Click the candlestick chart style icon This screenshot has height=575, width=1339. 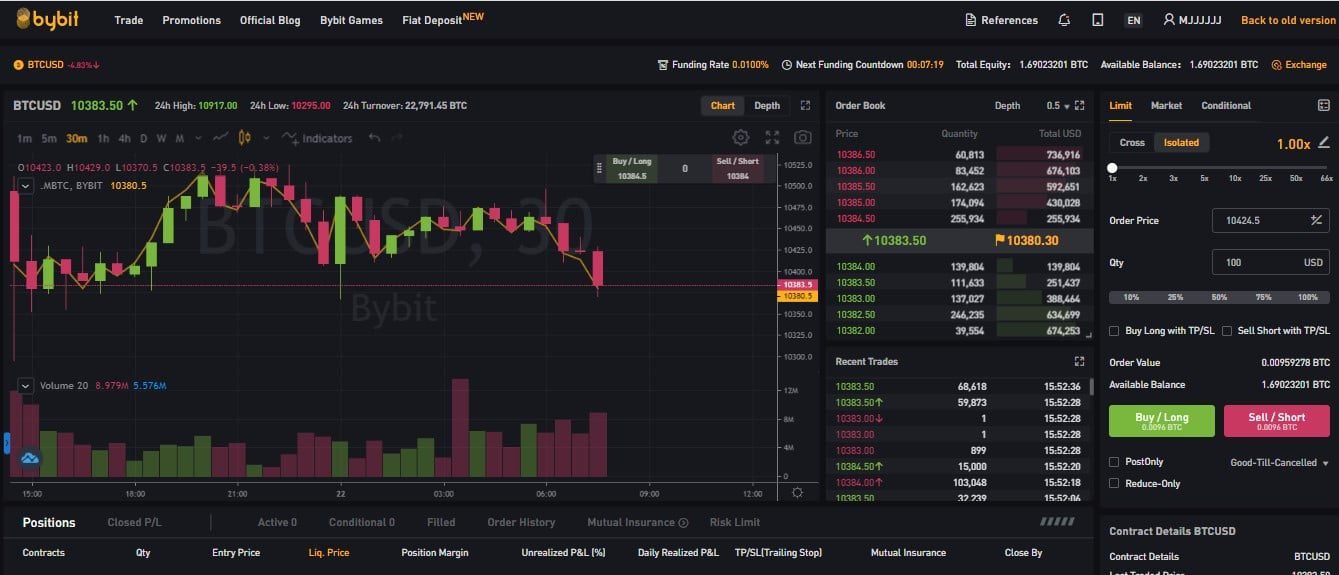[x=244, y=138]
